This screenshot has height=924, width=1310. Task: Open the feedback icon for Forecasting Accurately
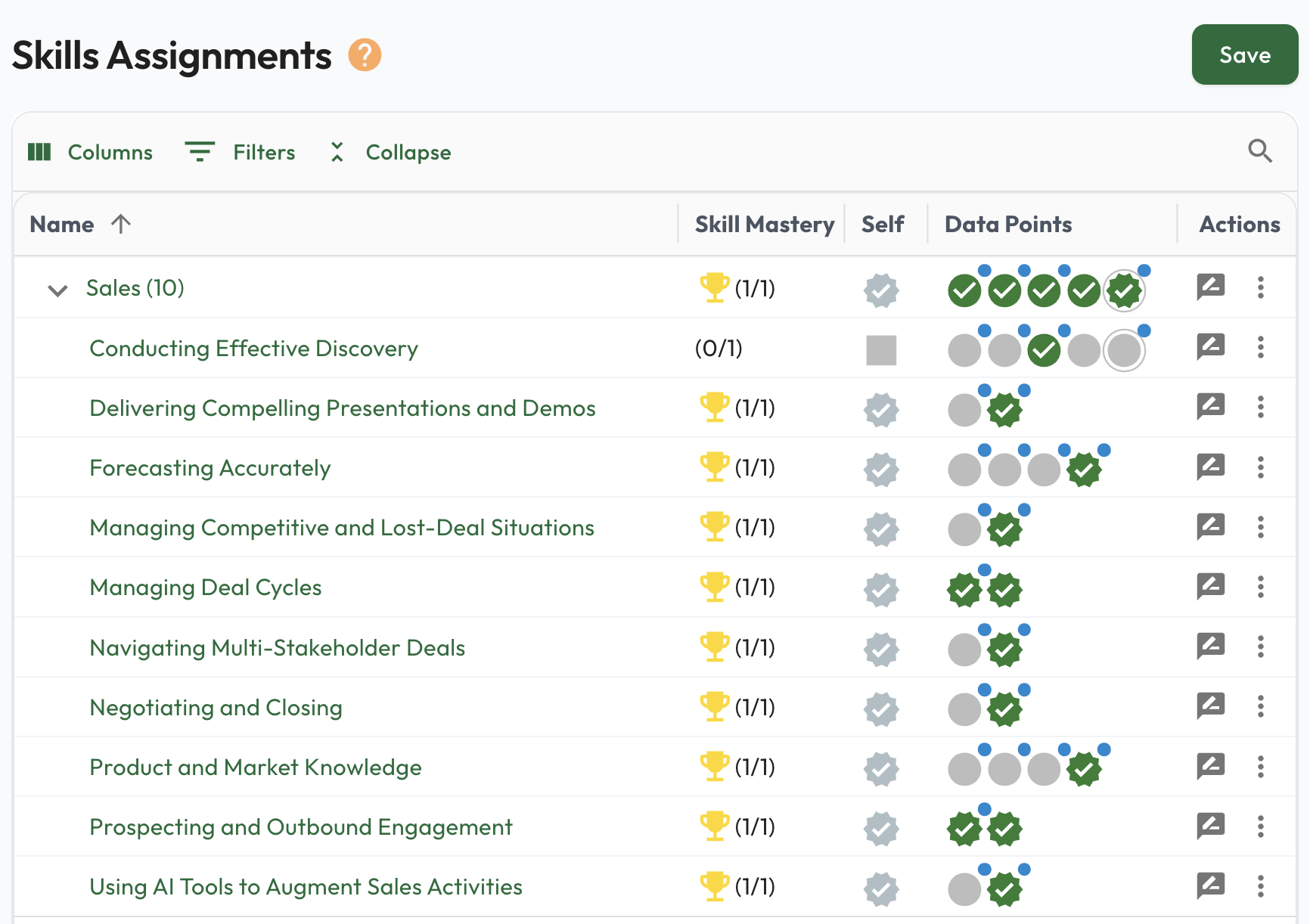[1211, 467]
